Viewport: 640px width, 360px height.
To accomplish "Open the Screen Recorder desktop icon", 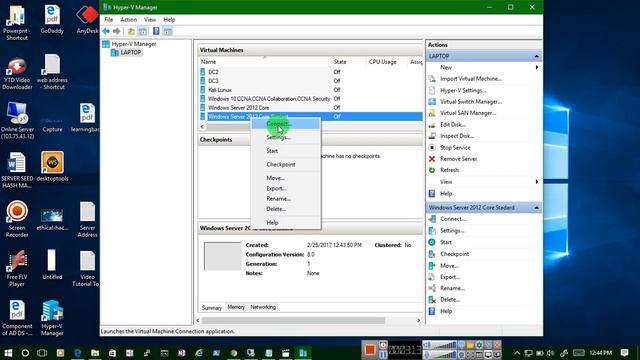I will 17,219.
